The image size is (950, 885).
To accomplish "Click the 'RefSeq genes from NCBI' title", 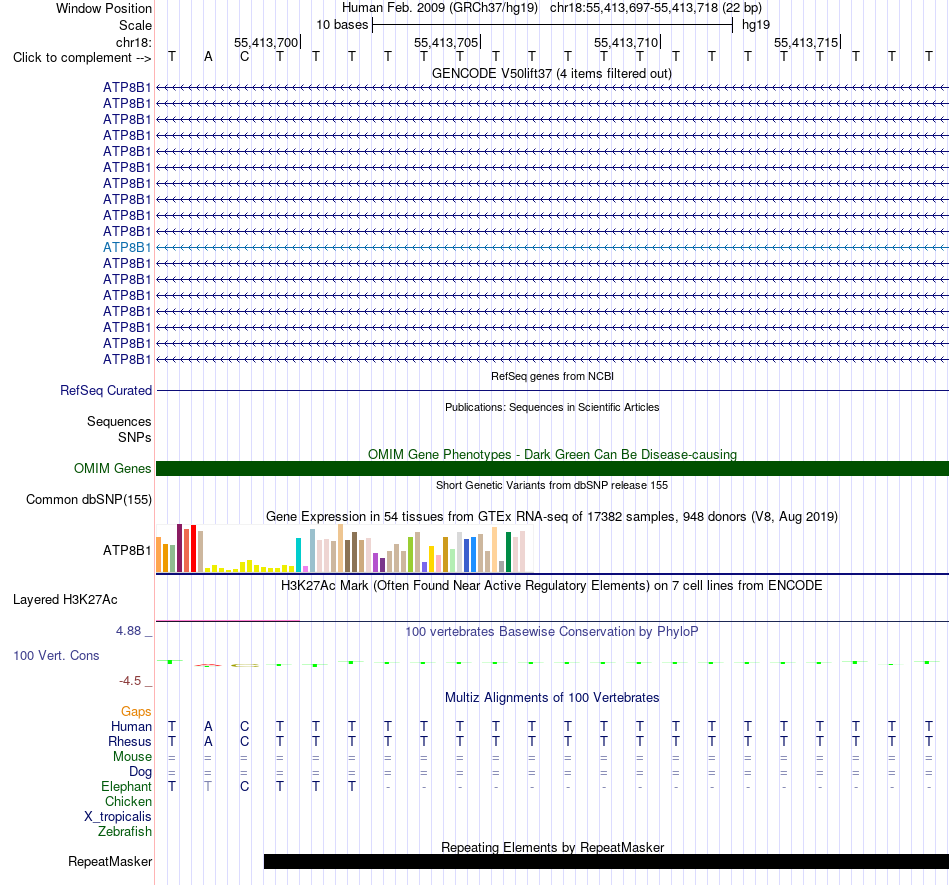I will (x=552, y=376).
